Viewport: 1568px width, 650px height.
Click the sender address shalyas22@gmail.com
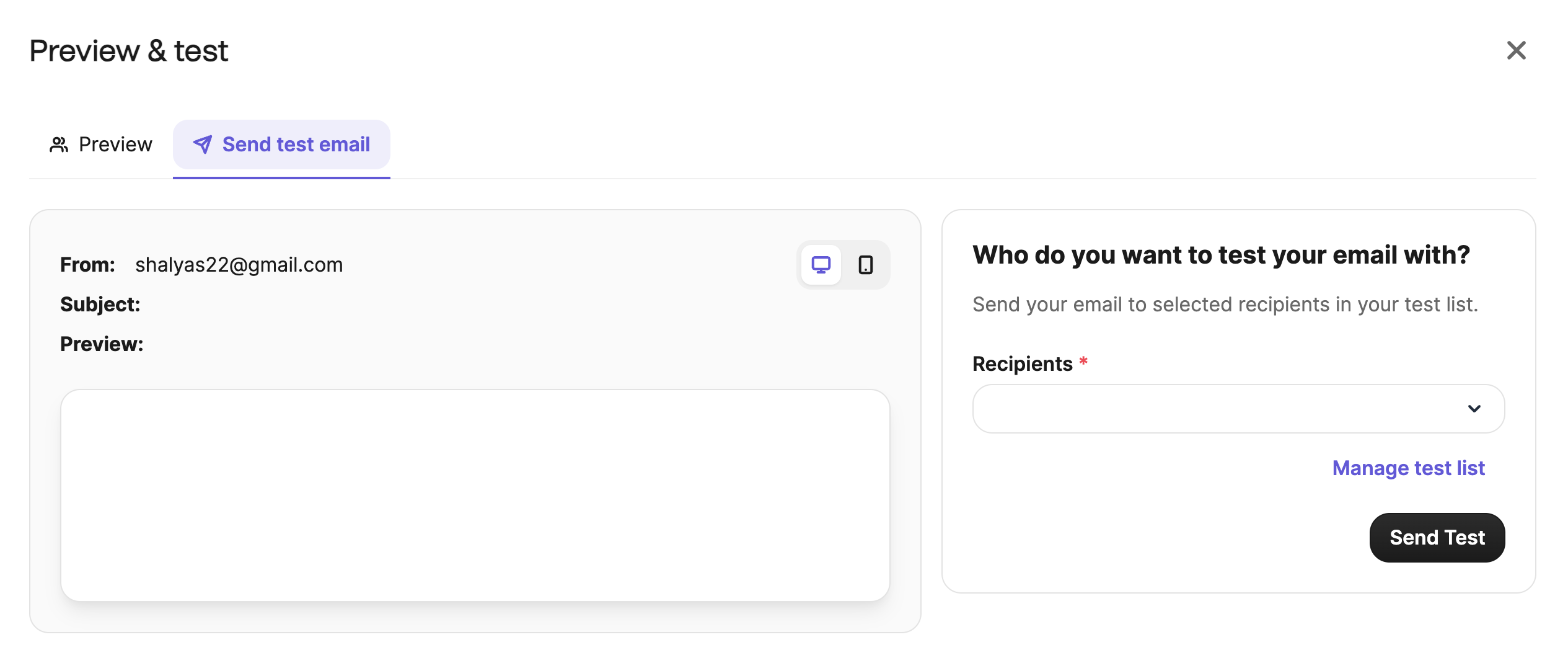pos(239,265)
